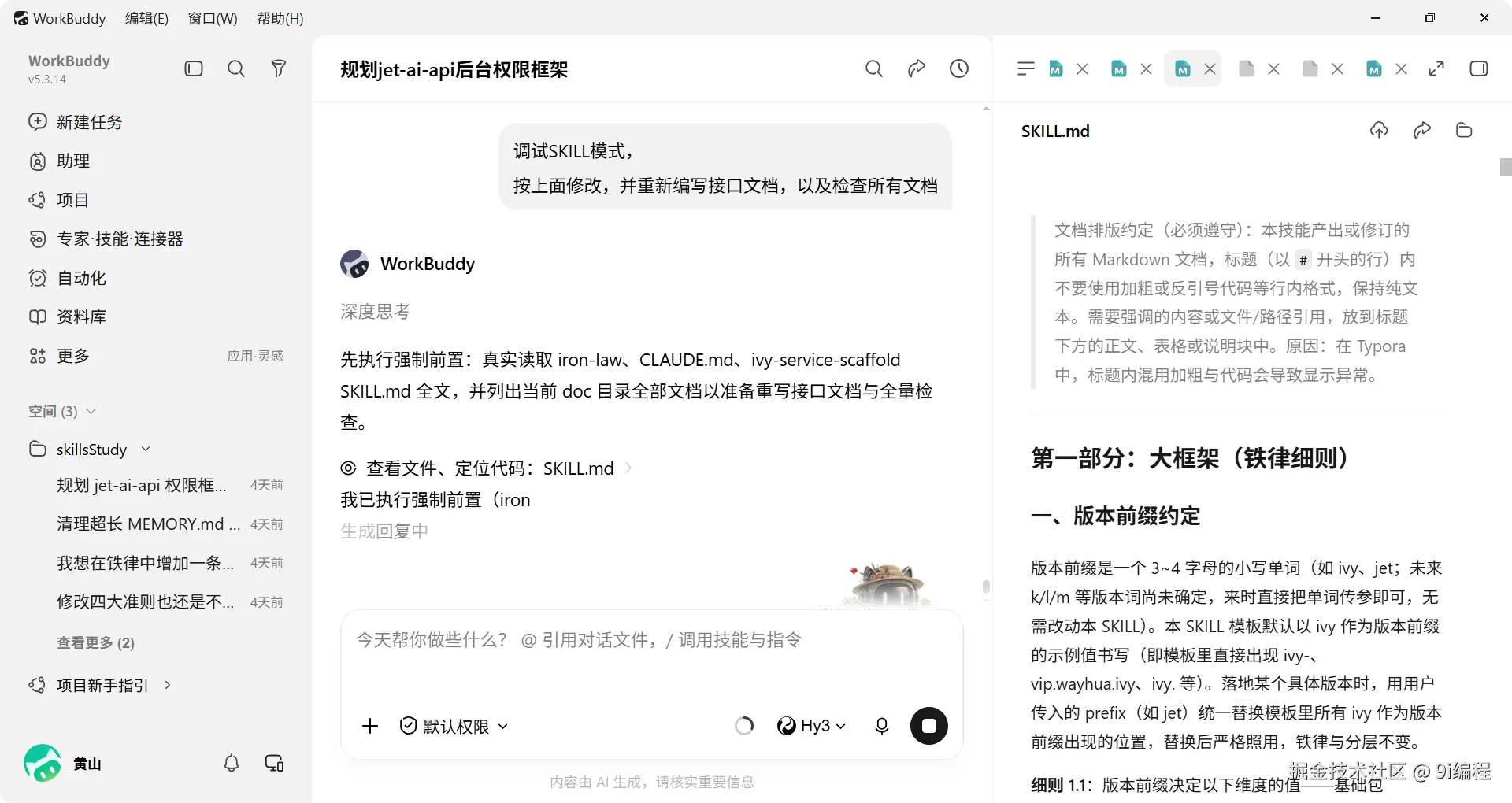Collapse the 空间 (3) spaces list

click(x=62, y=411)
